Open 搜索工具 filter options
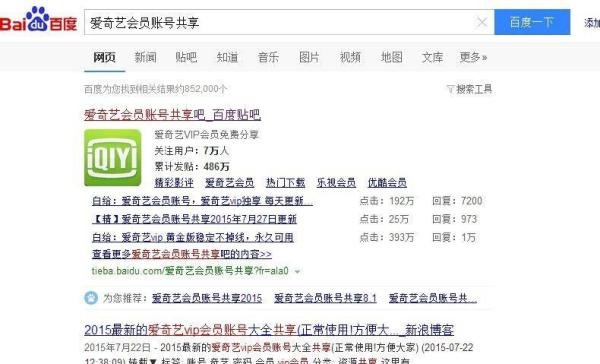 470,89
